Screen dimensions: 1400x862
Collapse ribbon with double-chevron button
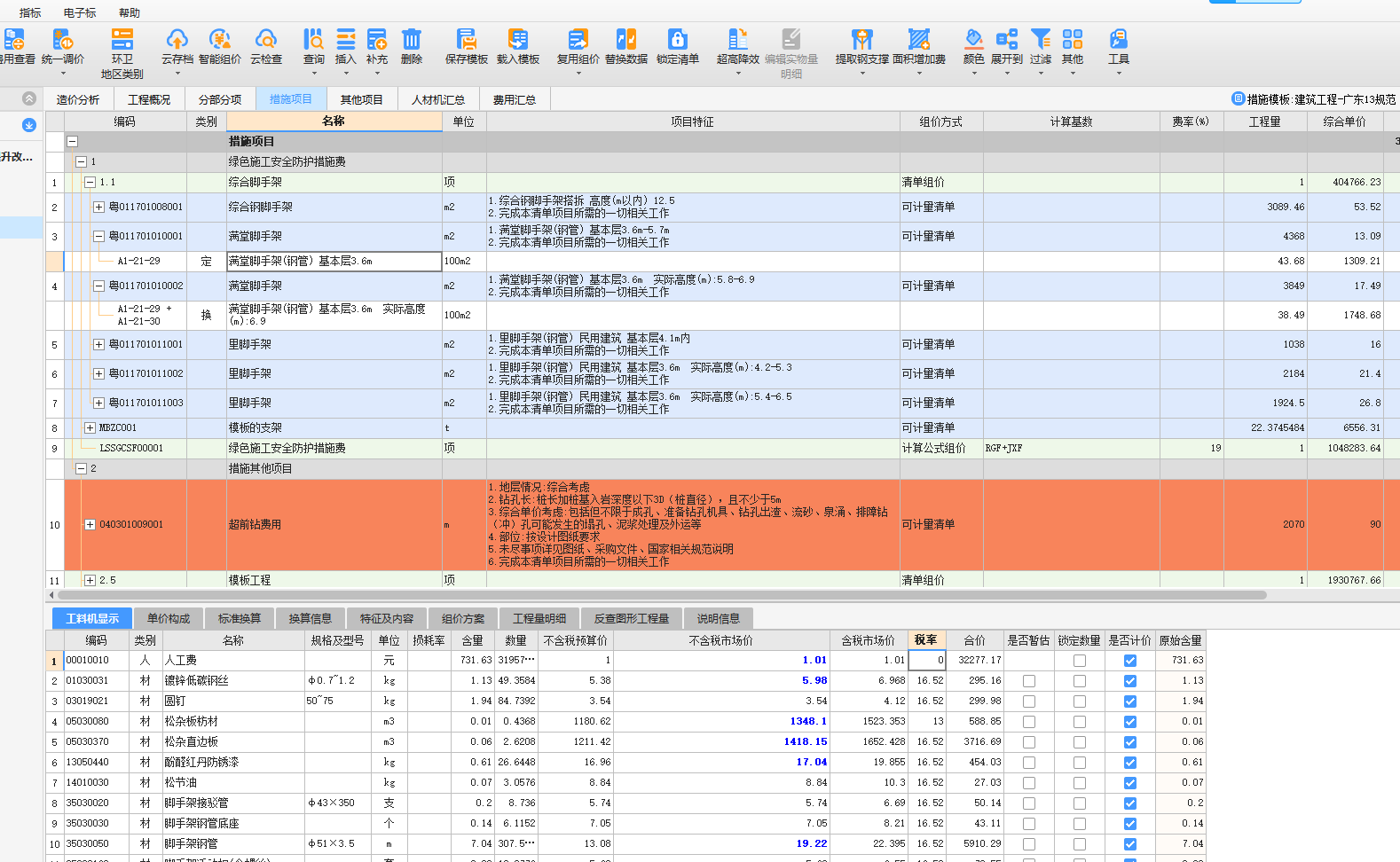pyautogui.click(x=29, y=98)
